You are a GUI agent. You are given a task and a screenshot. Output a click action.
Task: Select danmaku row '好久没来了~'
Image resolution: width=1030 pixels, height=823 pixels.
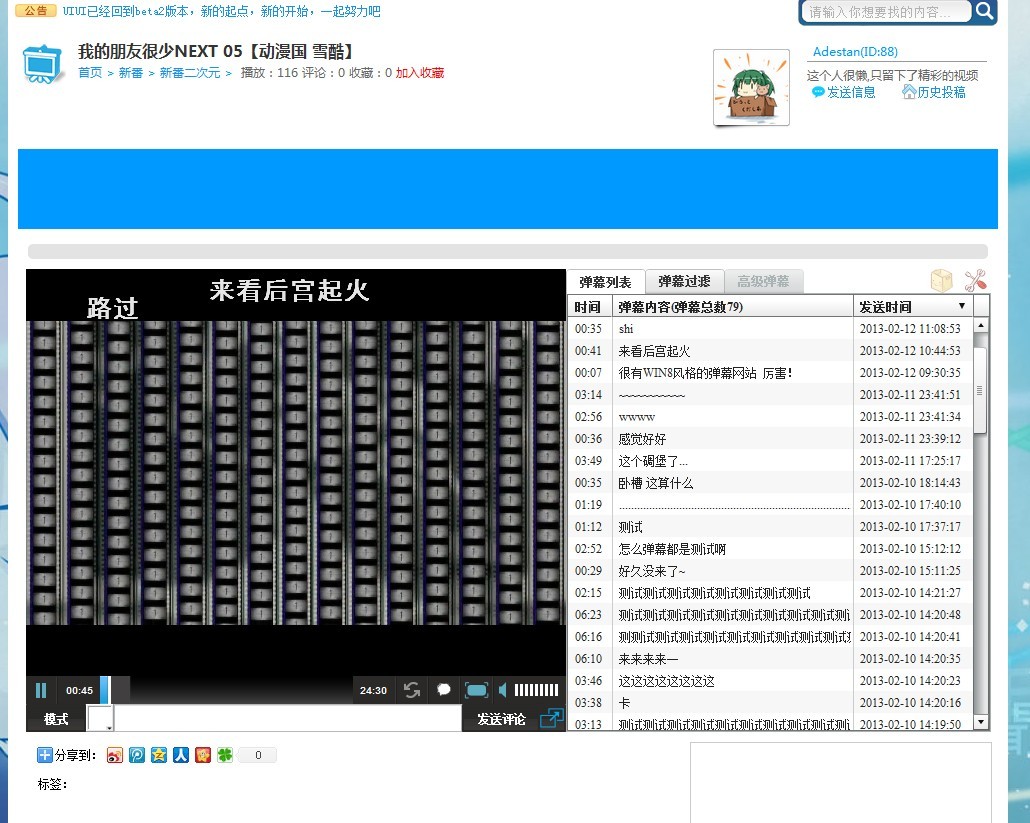(x=771, y=571)
